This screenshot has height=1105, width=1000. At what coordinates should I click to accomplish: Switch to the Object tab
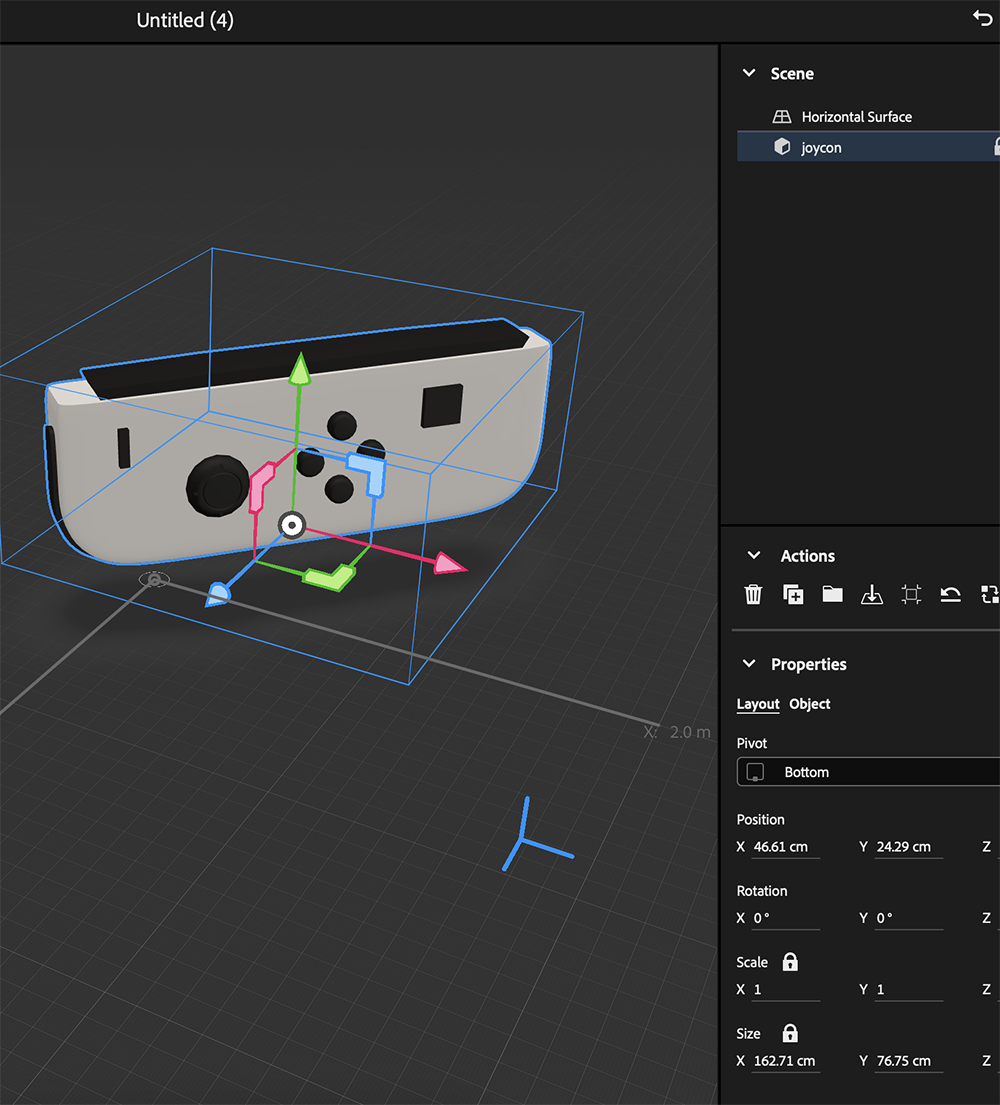tap(809, 704)
